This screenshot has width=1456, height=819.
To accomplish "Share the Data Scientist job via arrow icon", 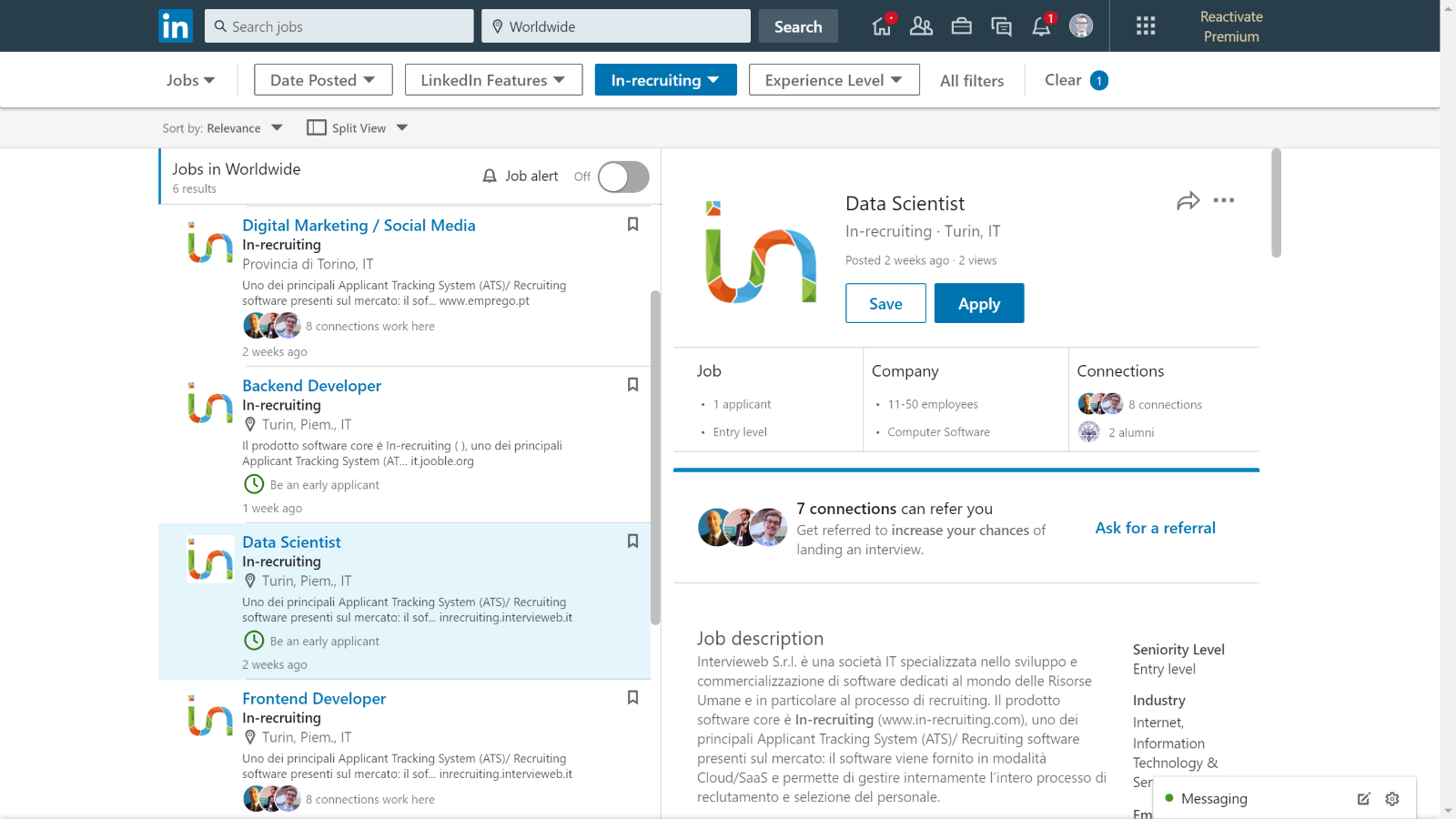I will (x=1188, y=201).
